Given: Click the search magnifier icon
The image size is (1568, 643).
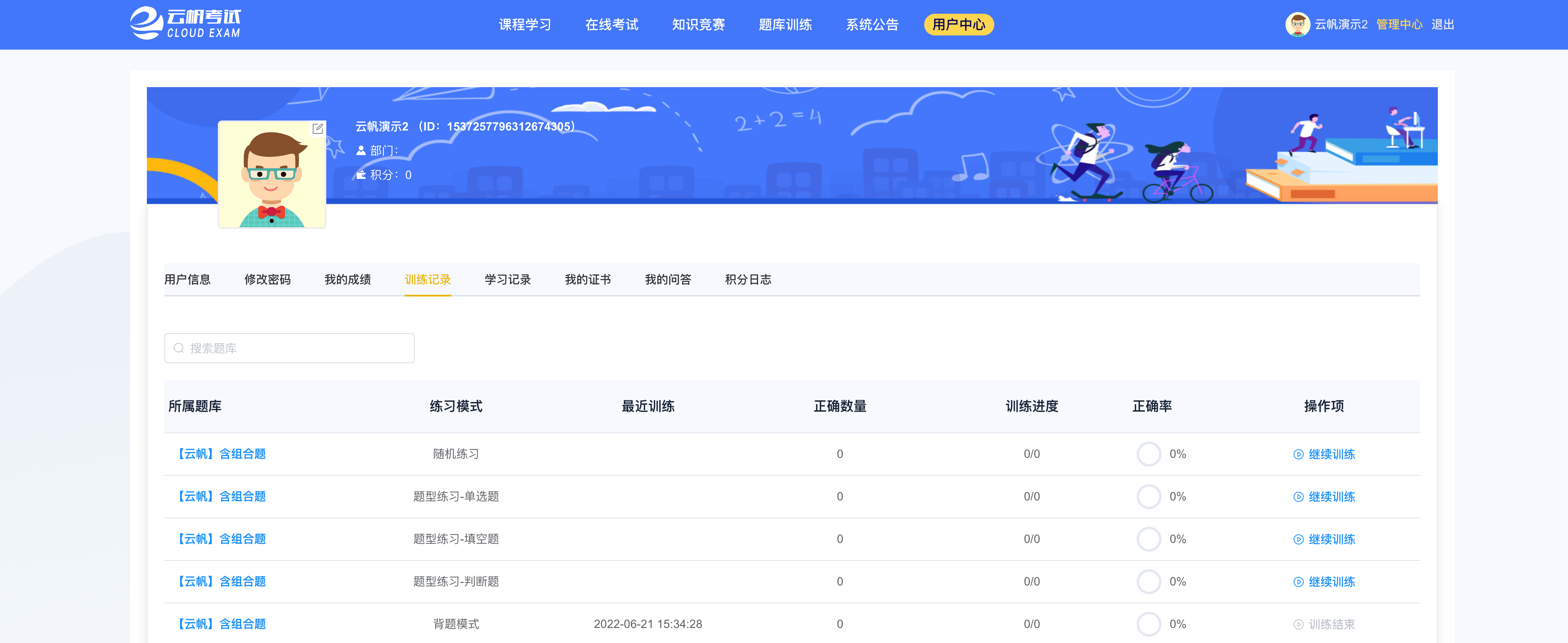Looking at the screenshot, I should click(179, 348).
